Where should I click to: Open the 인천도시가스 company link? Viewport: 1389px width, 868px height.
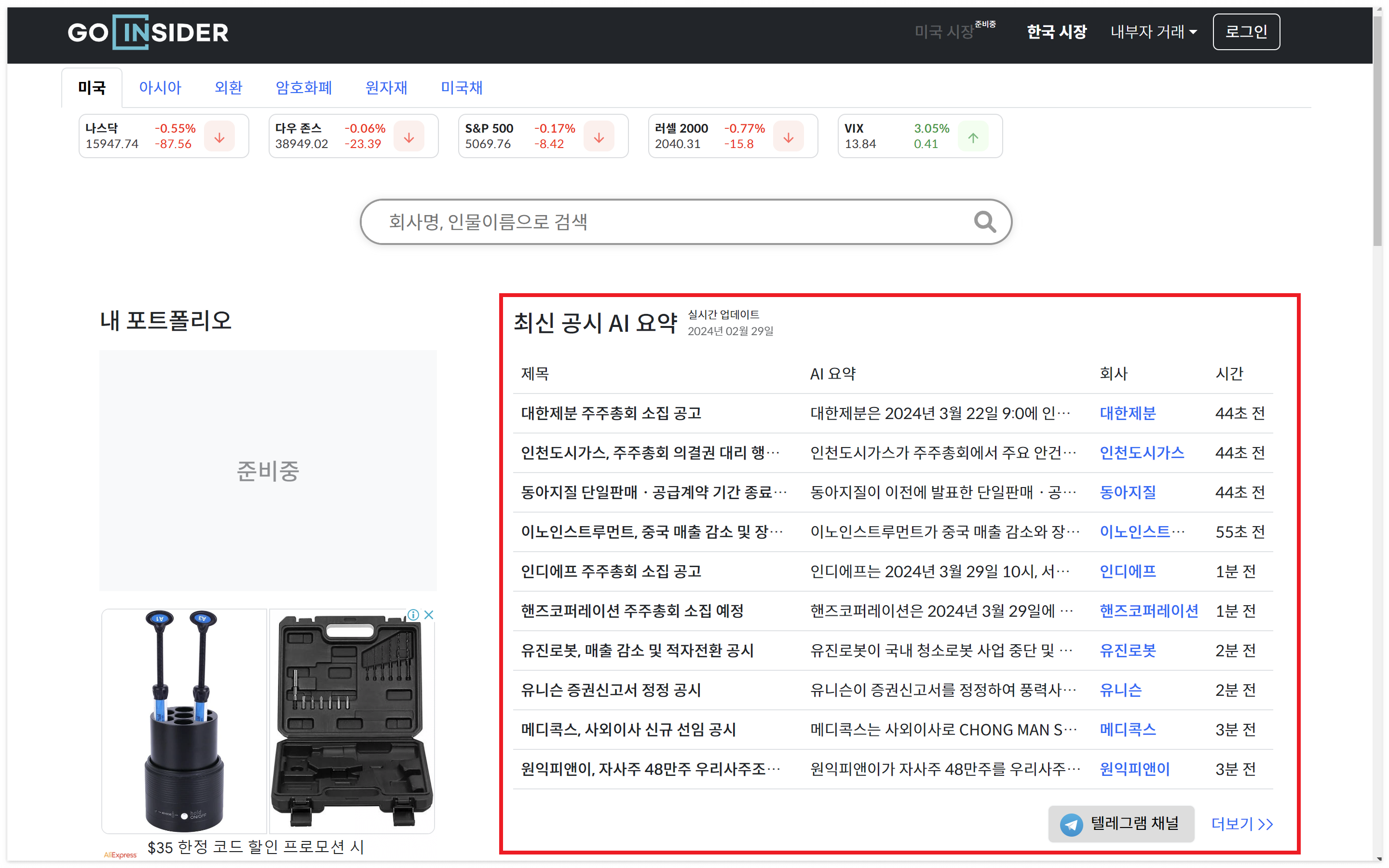tap(1142, 453)
